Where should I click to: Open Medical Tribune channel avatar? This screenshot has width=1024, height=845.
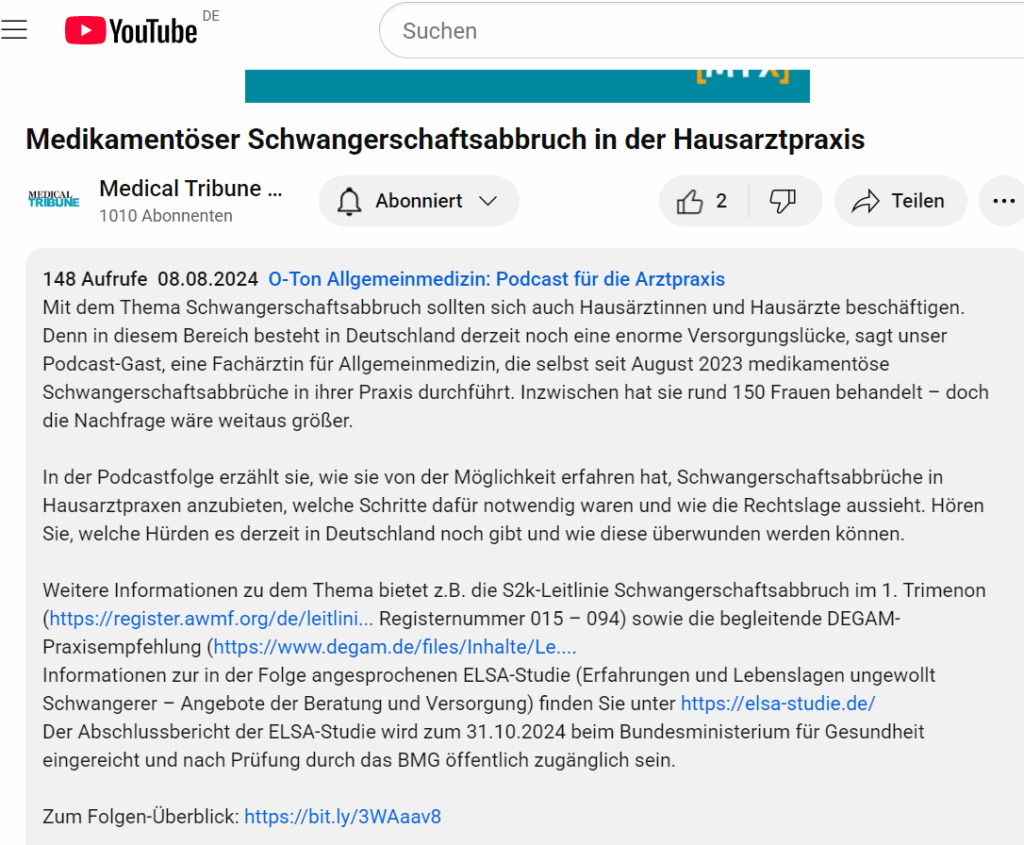click(54, 200)
